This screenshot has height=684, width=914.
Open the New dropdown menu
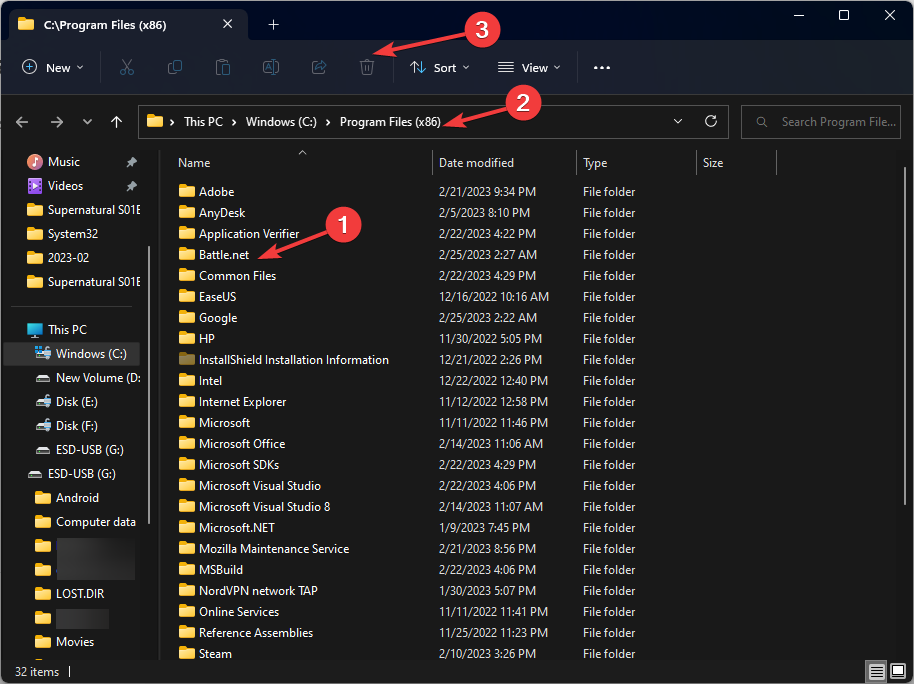coord(53,68)
